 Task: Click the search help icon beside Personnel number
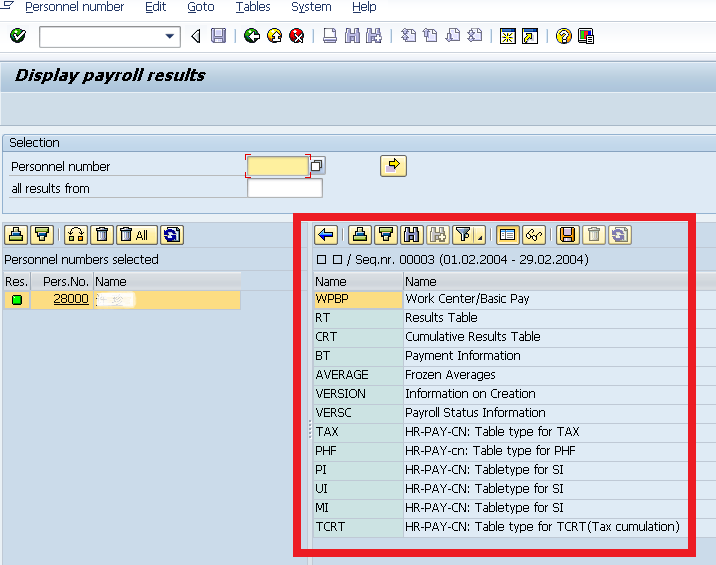point(317,165)
